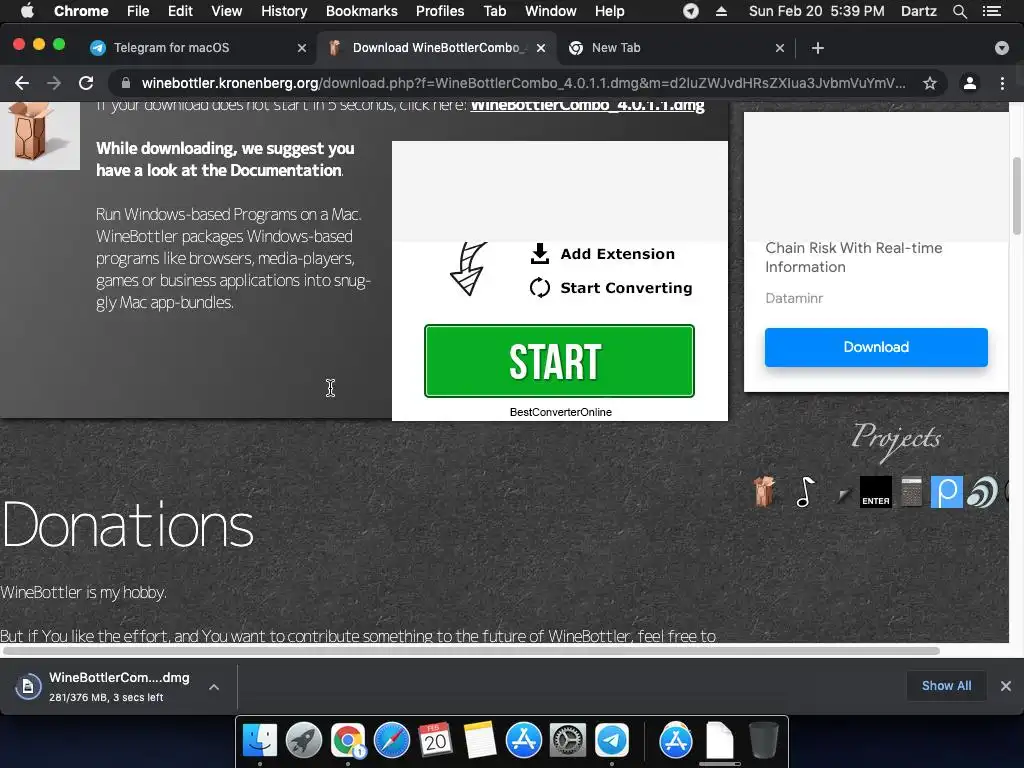
Task: Open the Edit menu
Action: pos(180,11)
